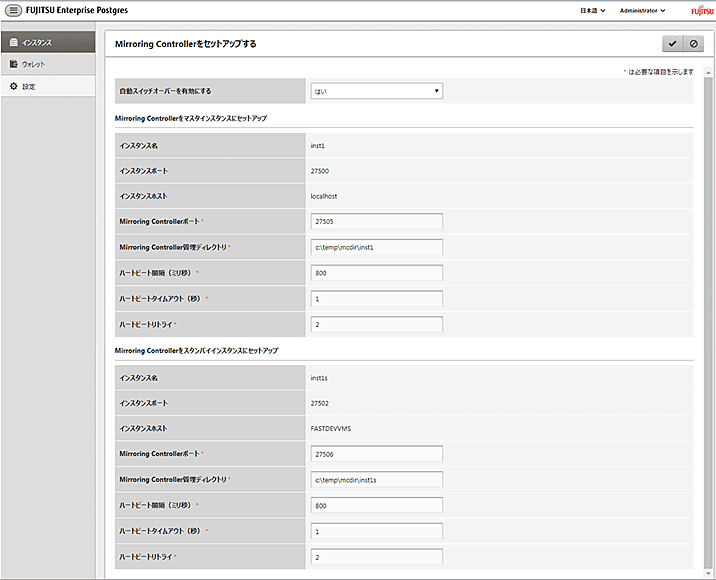716x580 pixels.
Task: Click the scrollbar up arrow
Action: pyautogui.click(x=708, y=73)
